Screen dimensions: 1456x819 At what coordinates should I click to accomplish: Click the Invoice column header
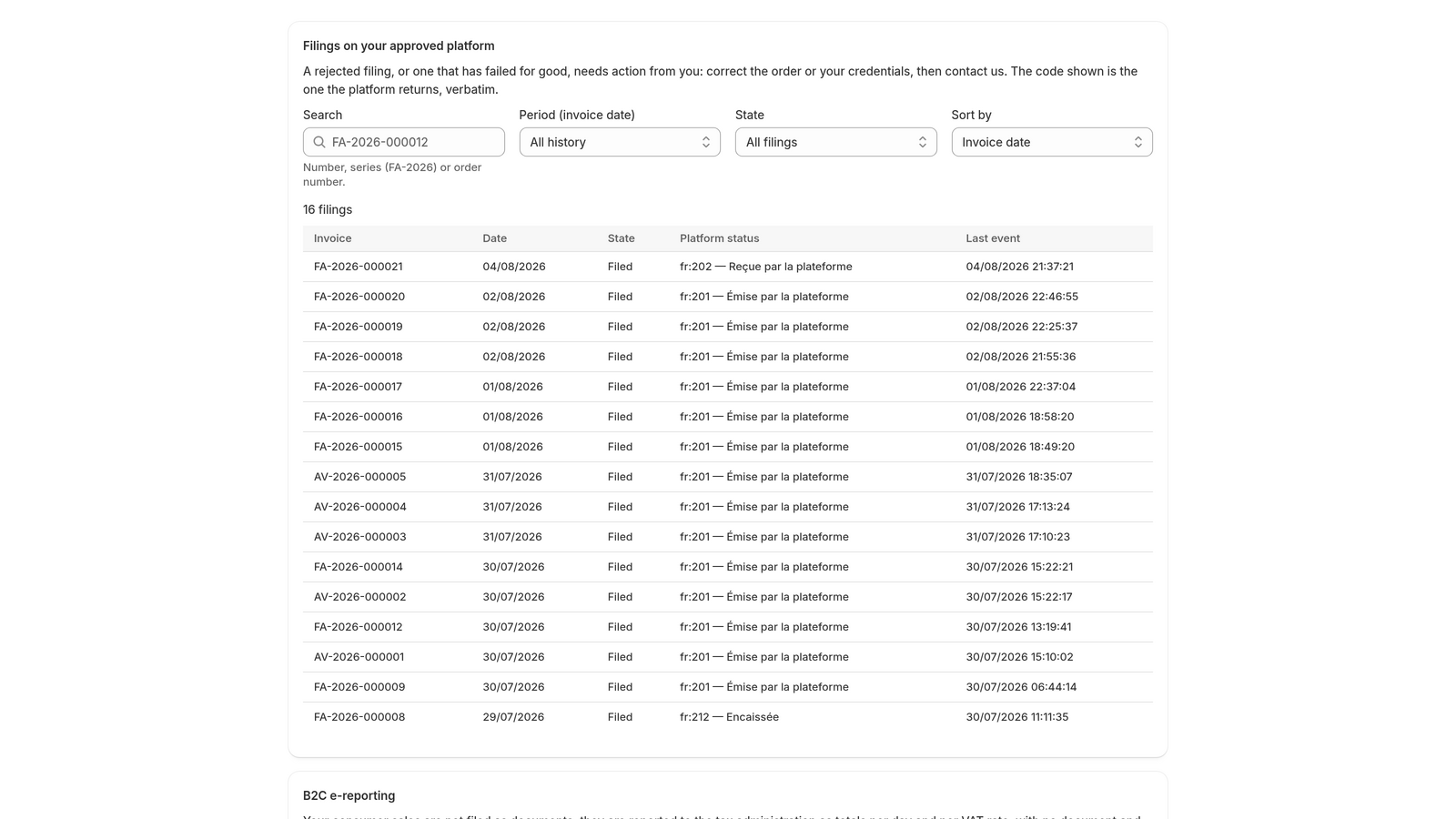point(332,238)
